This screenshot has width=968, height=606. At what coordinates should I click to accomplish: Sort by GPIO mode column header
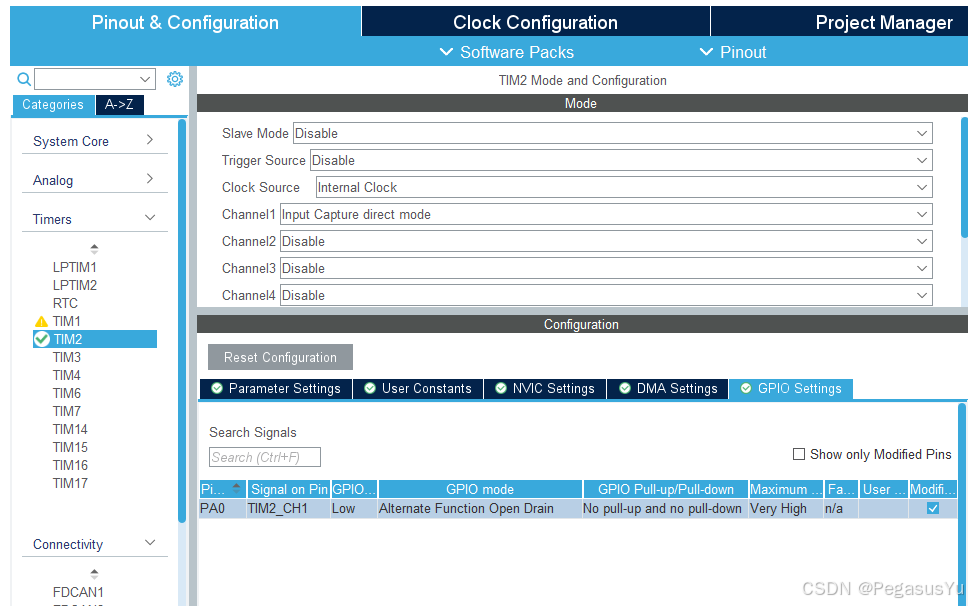pos(480,489)
